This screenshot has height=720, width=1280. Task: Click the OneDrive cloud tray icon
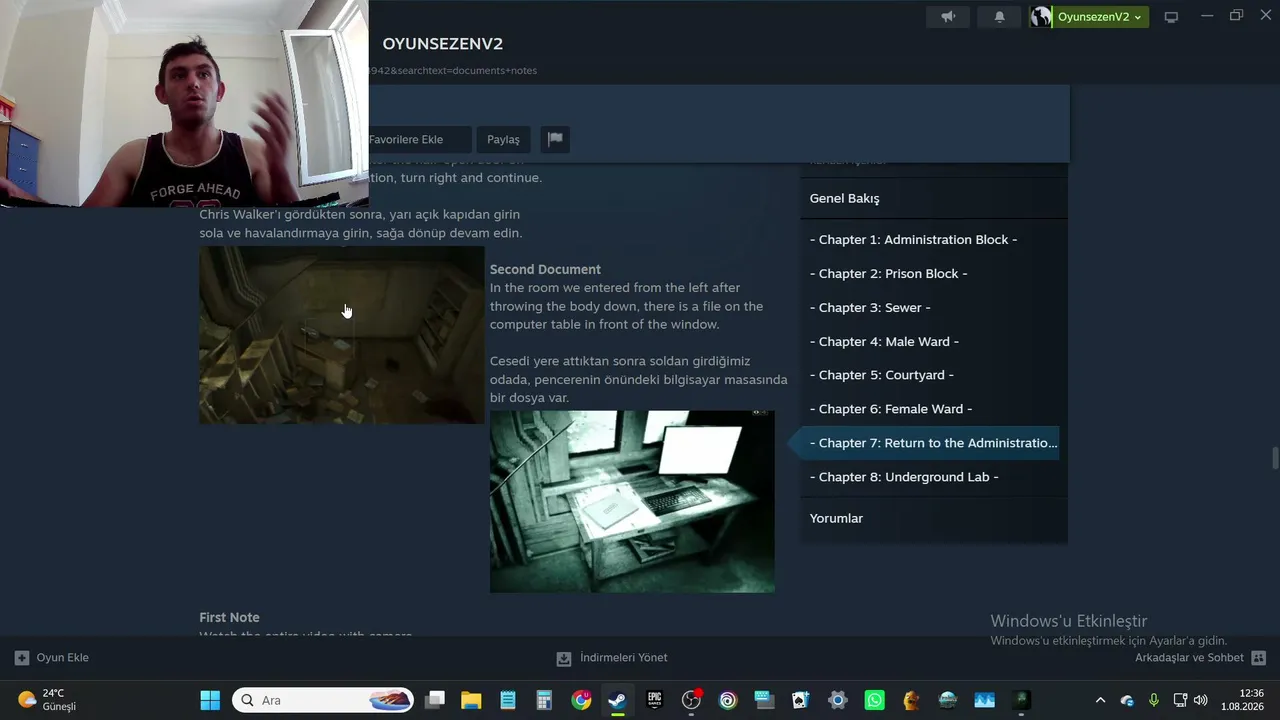(1127, 700)
